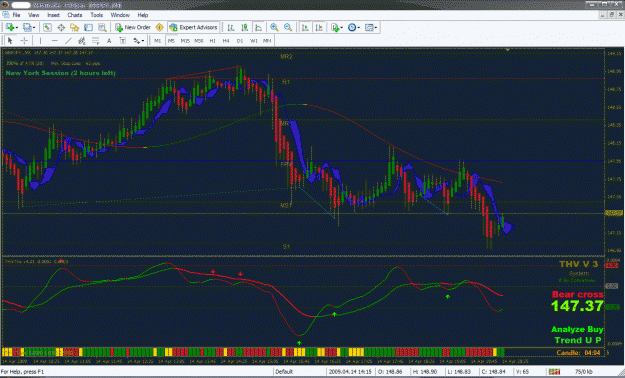Open the Market Watch window icon
625x378 pixels.
click(x=47, y=28)
